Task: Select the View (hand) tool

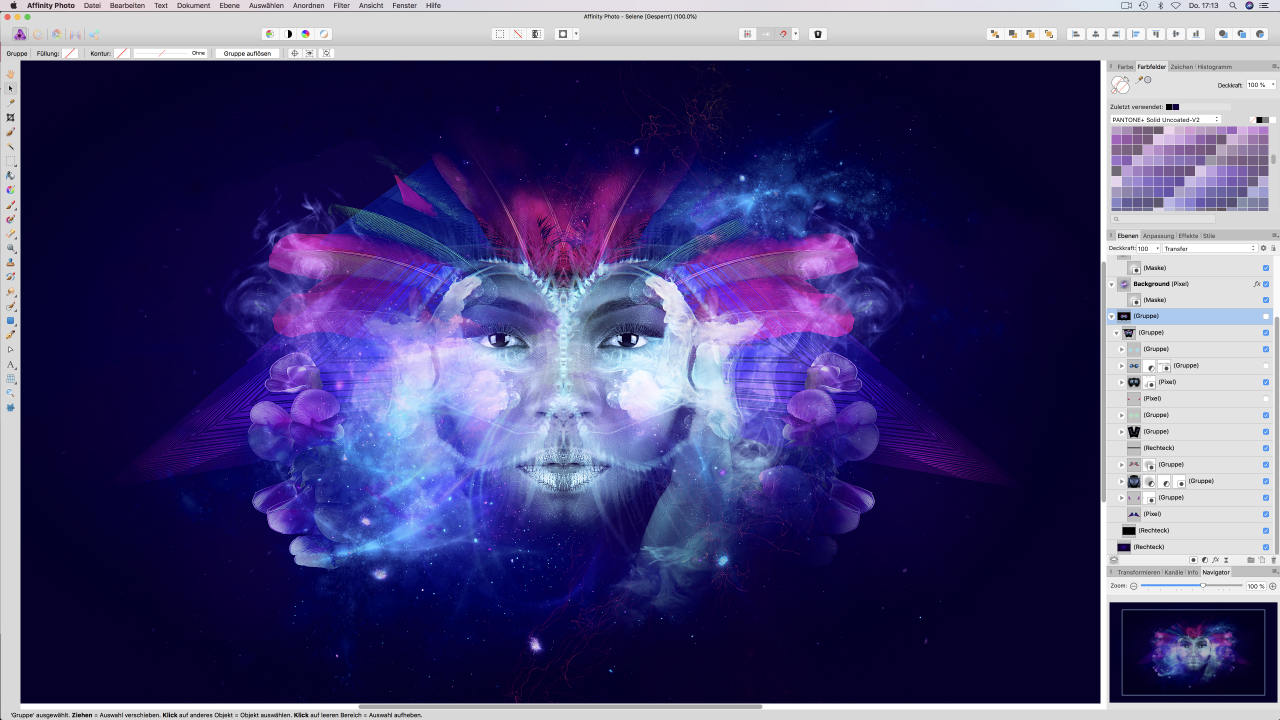Action: click(x=11, y=74)
